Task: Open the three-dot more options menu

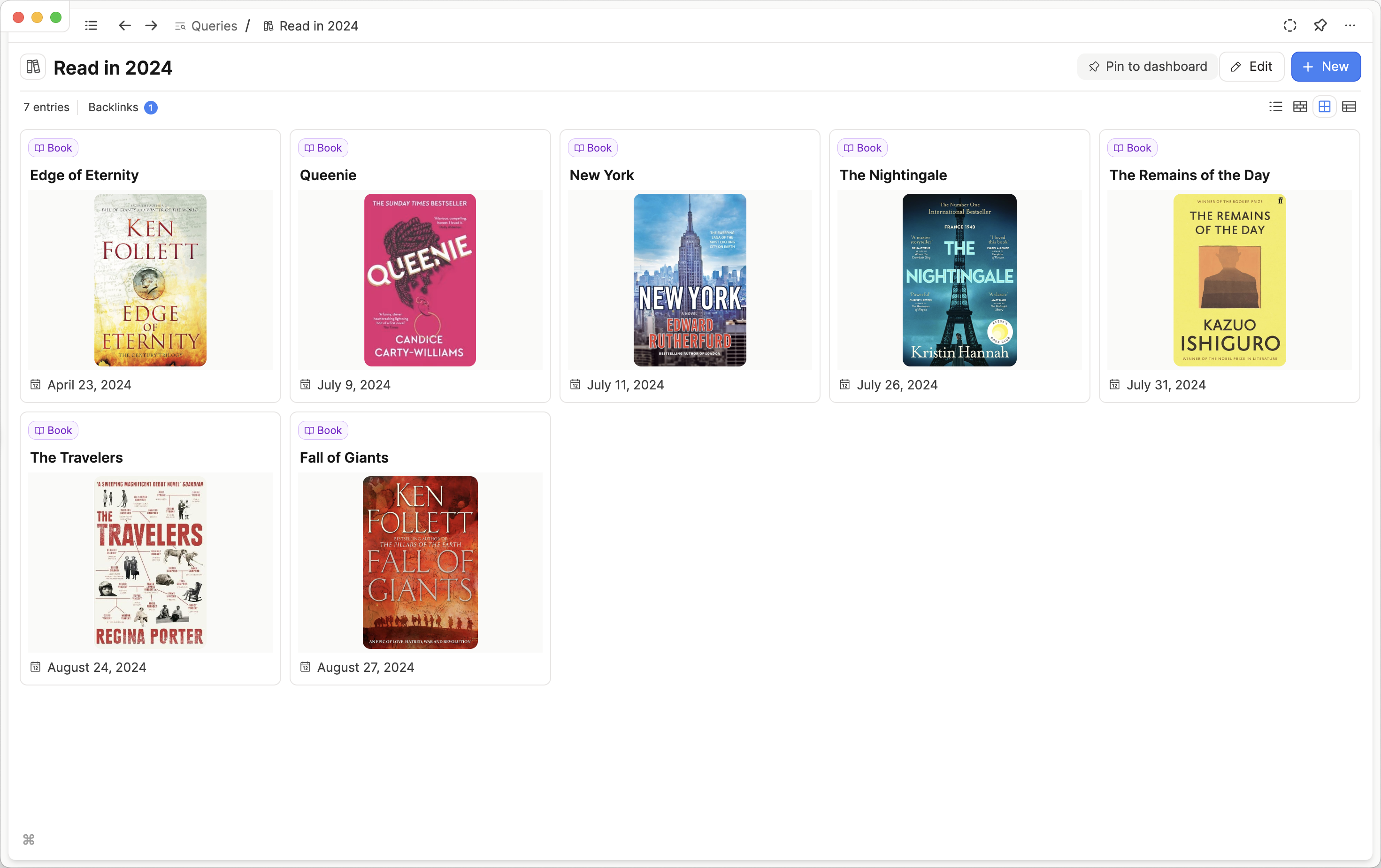Action: pyautogui.click(x=1350, y=26)
